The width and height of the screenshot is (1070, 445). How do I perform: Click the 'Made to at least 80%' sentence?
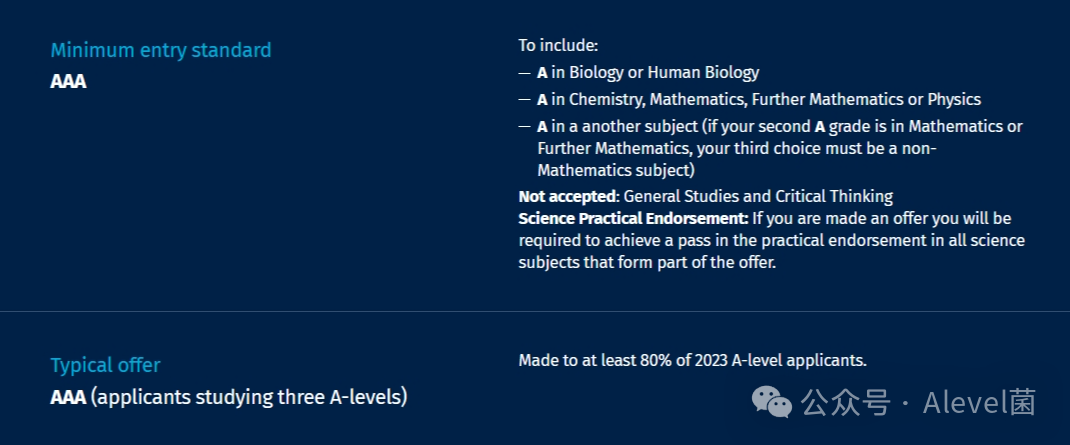click(693, 360)
